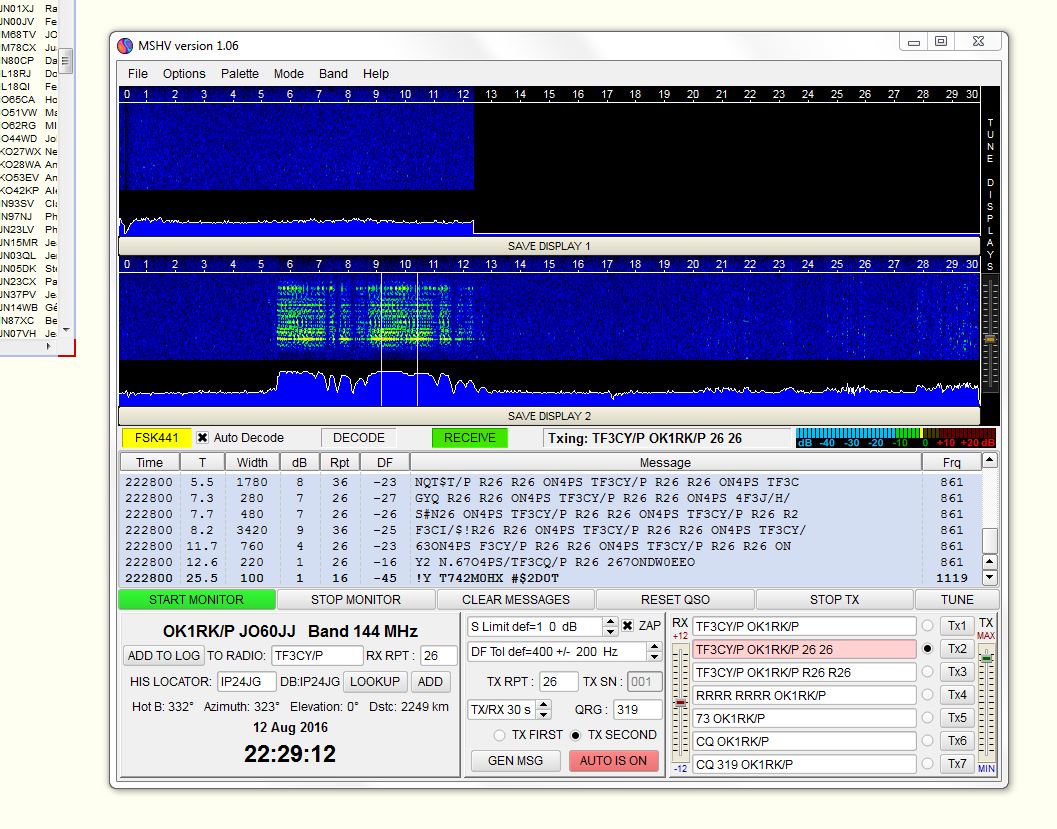Select the Tx1 message radio button
The image size is (1057, 829).
pos(928,625)
